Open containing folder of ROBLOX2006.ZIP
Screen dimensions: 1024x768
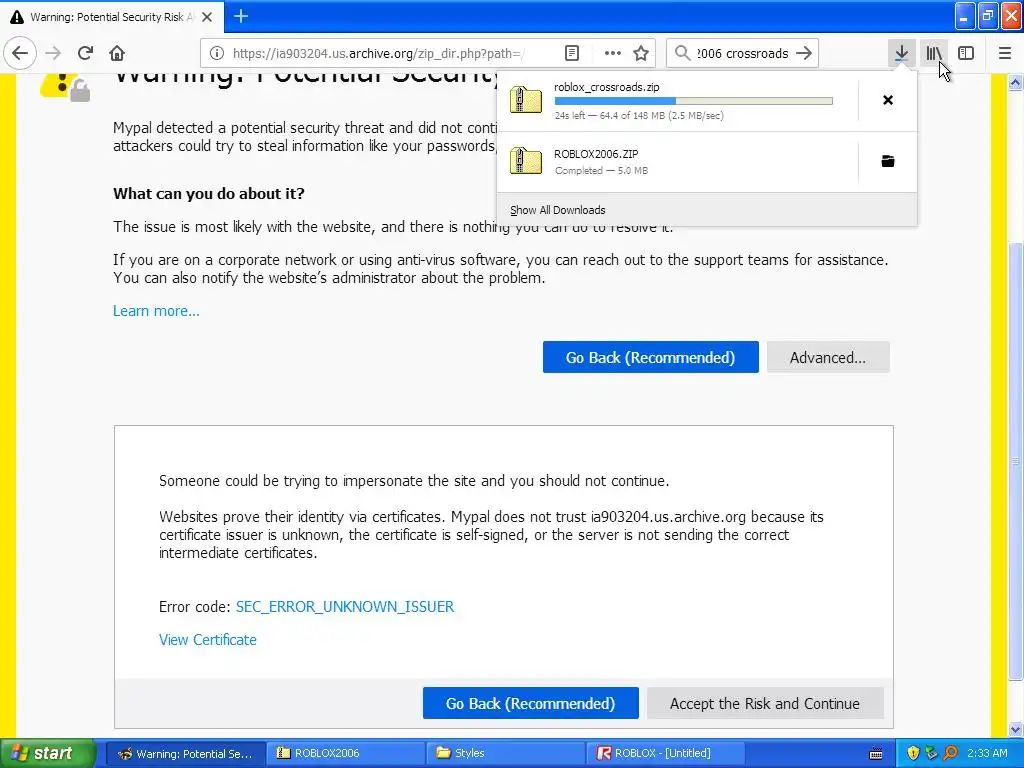click(x=888, y=161)
